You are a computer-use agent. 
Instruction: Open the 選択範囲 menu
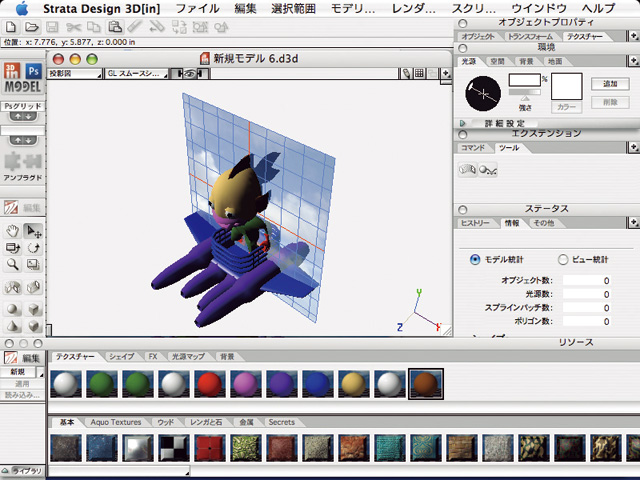click(x=293, y=8)
